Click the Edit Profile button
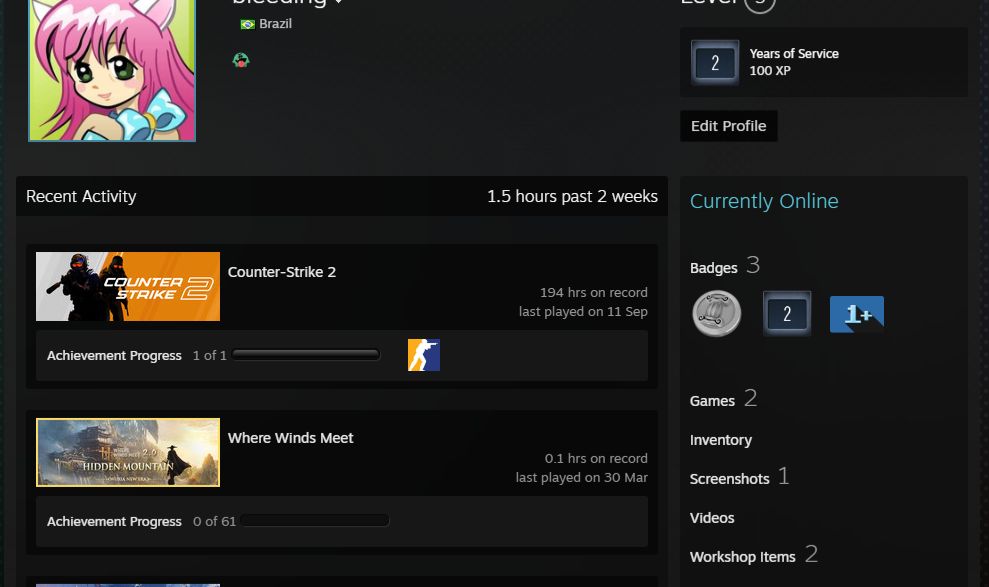Screen dimensions: 989x587 click(x=729, y=126)
